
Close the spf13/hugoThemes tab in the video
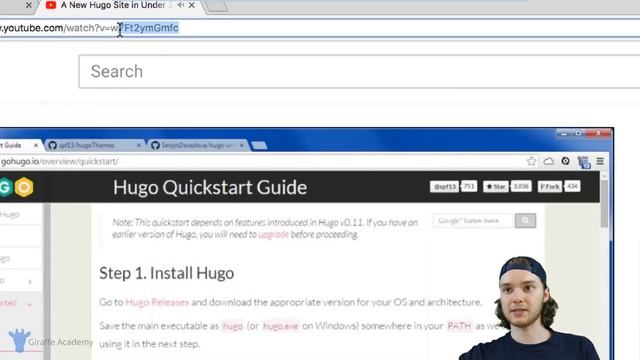139,145
